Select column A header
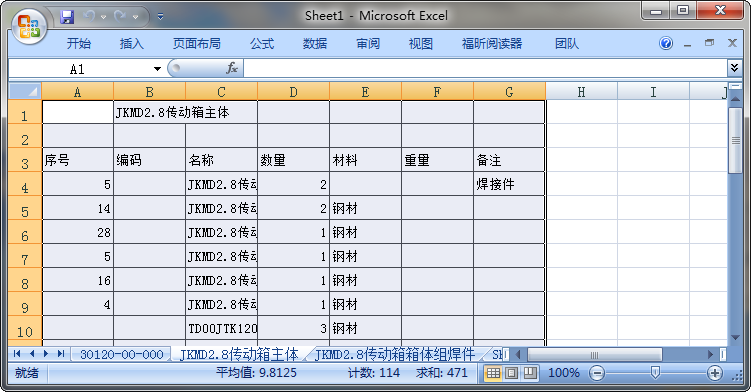Viewport: 751px width, 392px height. coord(78,92)
